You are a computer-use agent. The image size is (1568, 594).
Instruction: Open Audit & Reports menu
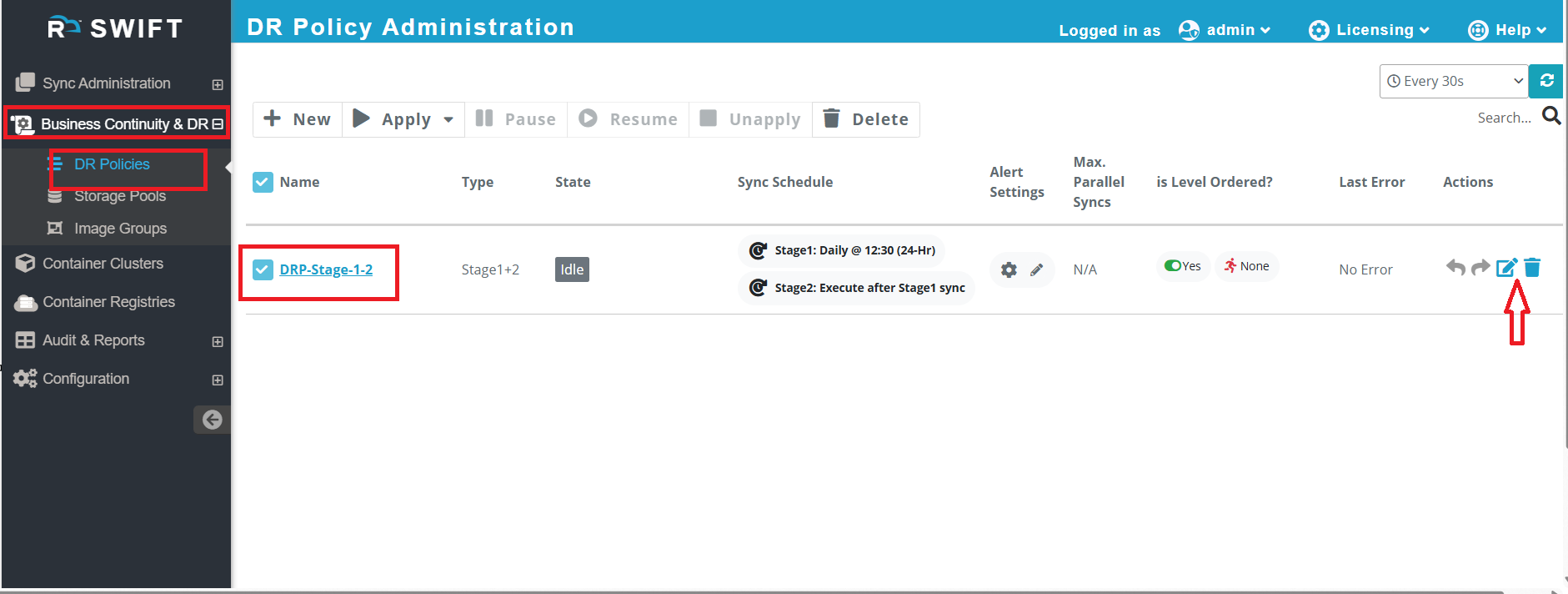coord(93,340)
